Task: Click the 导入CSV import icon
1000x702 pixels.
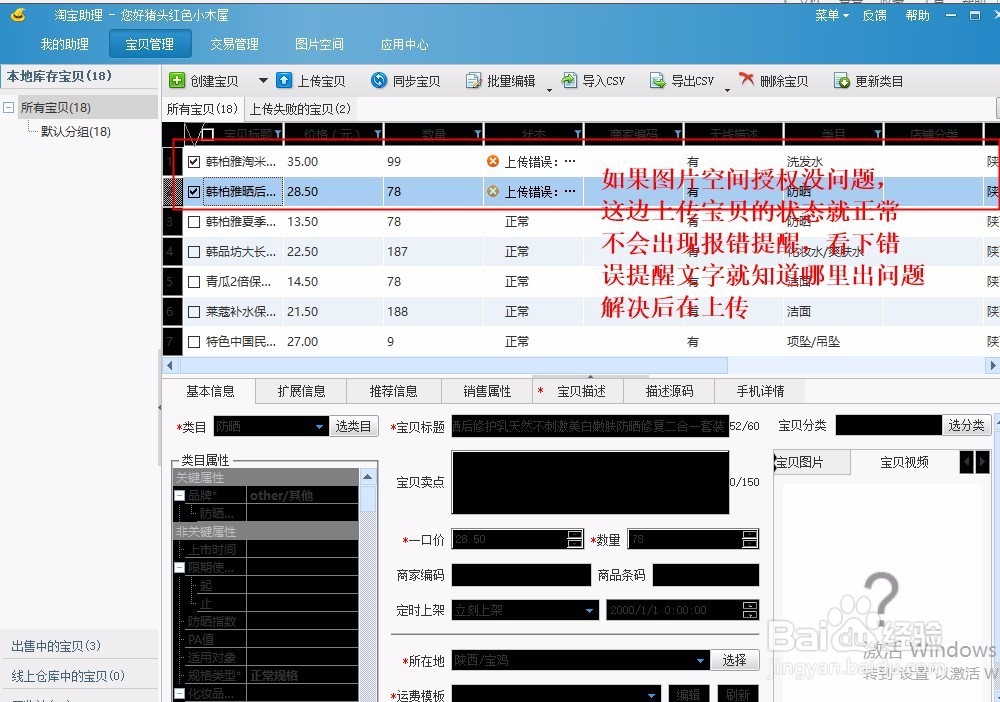Action: pos(568,80)
